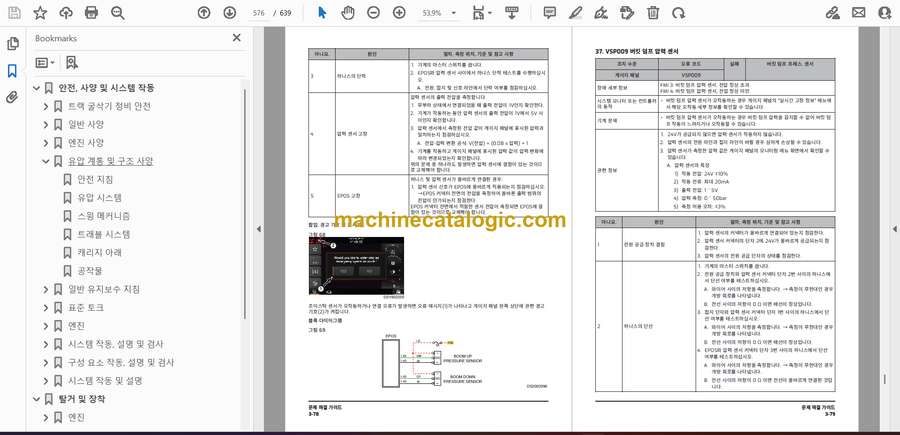Select the 표준 토크 bookmark

(x=86, y=308)
